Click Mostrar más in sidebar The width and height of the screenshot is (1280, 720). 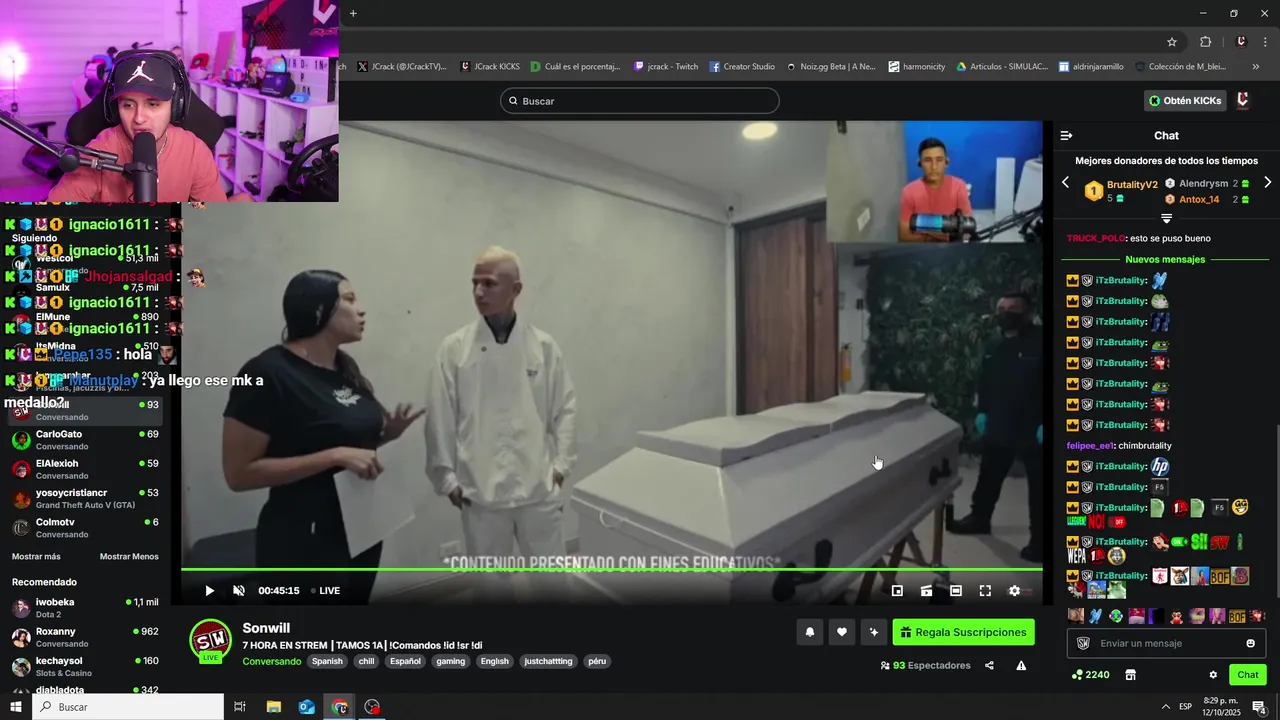click(x=36, y=556)
